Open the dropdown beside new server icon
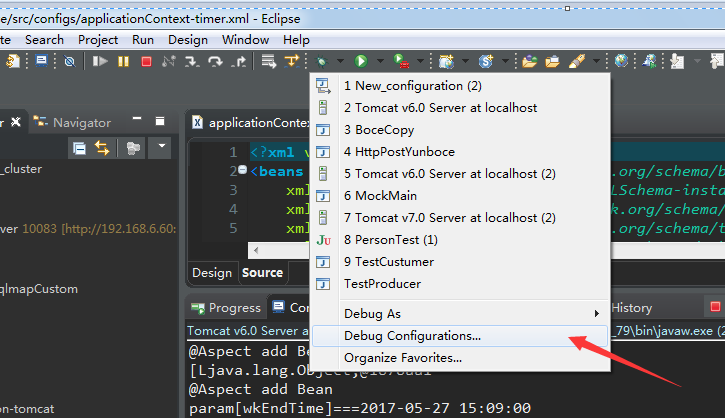The height and width of the screenshot is (418, 725). tap(465, 61)
